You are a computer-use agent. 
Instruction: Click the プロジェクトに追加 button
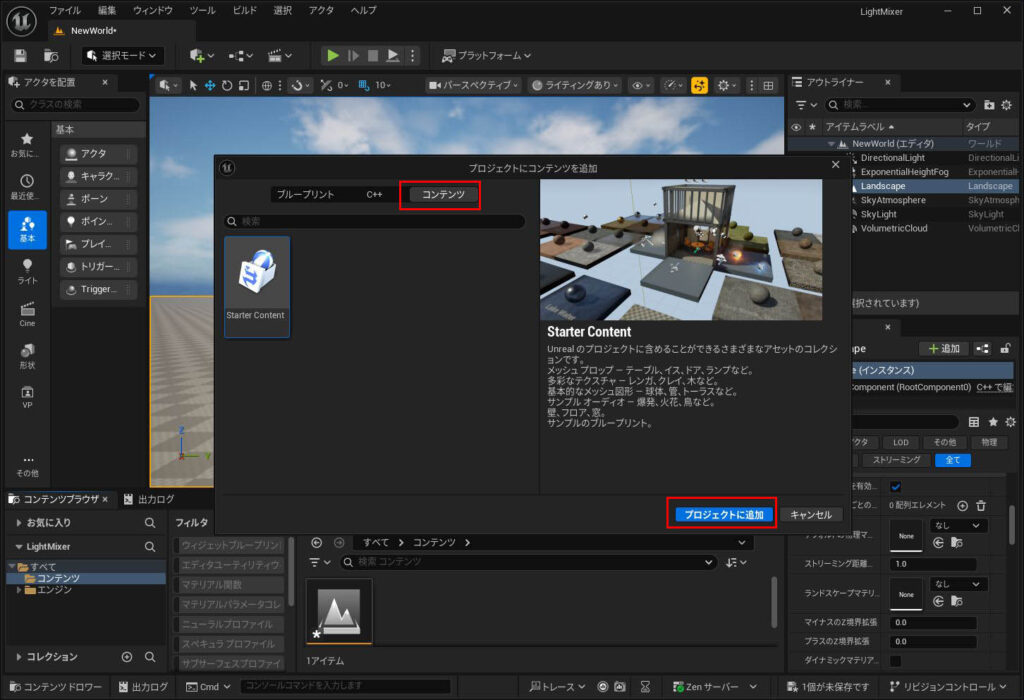pos(723,515)
